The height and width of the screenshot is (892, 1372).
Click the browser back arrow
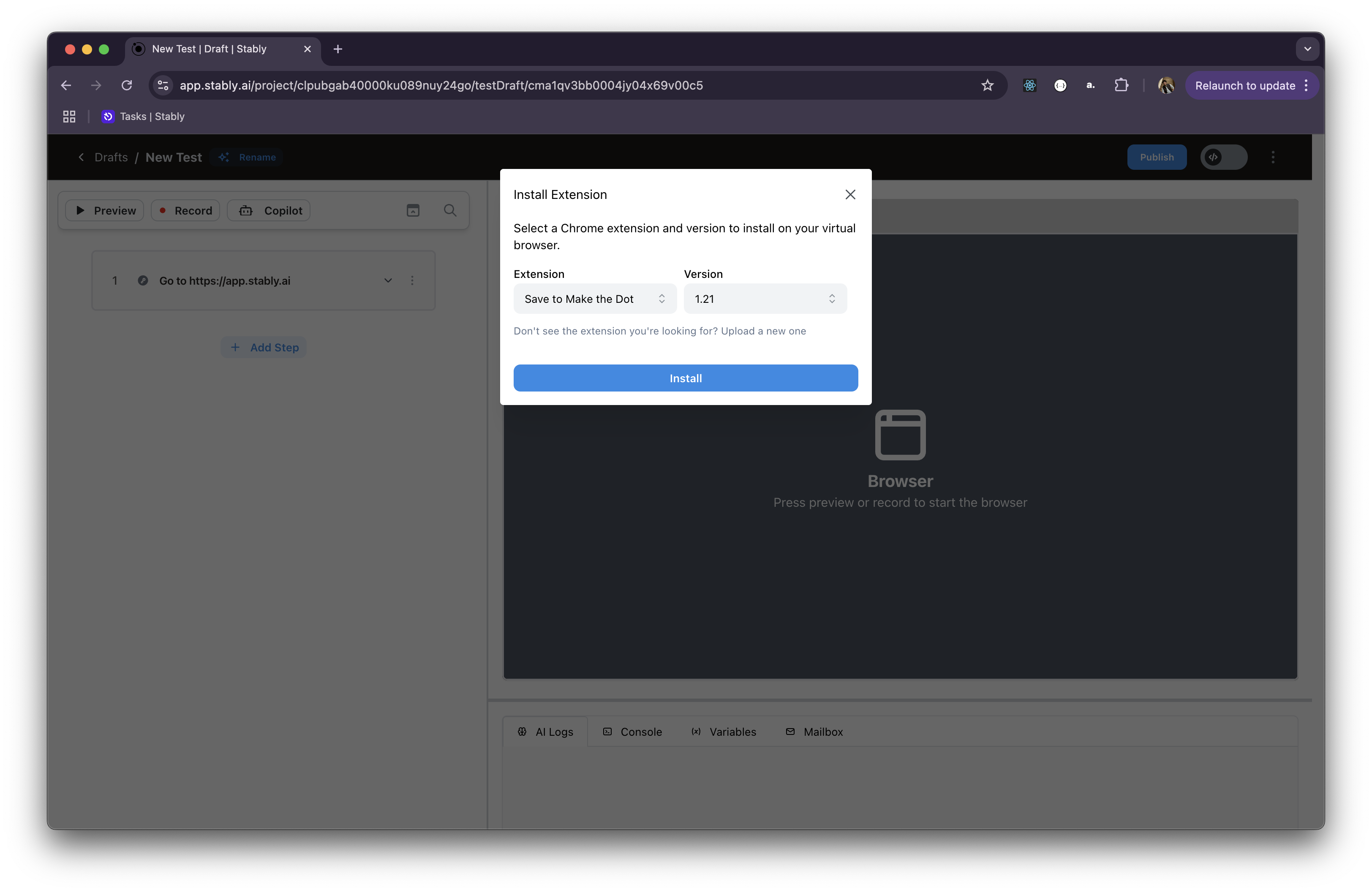pos(66,85)
